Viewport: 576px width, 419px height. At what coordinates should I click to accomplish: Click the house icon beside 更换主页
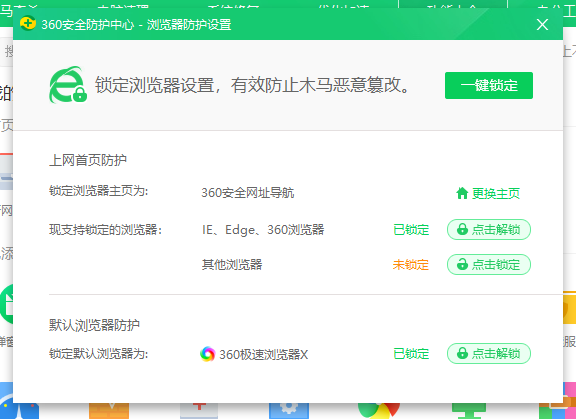[462, 193]
